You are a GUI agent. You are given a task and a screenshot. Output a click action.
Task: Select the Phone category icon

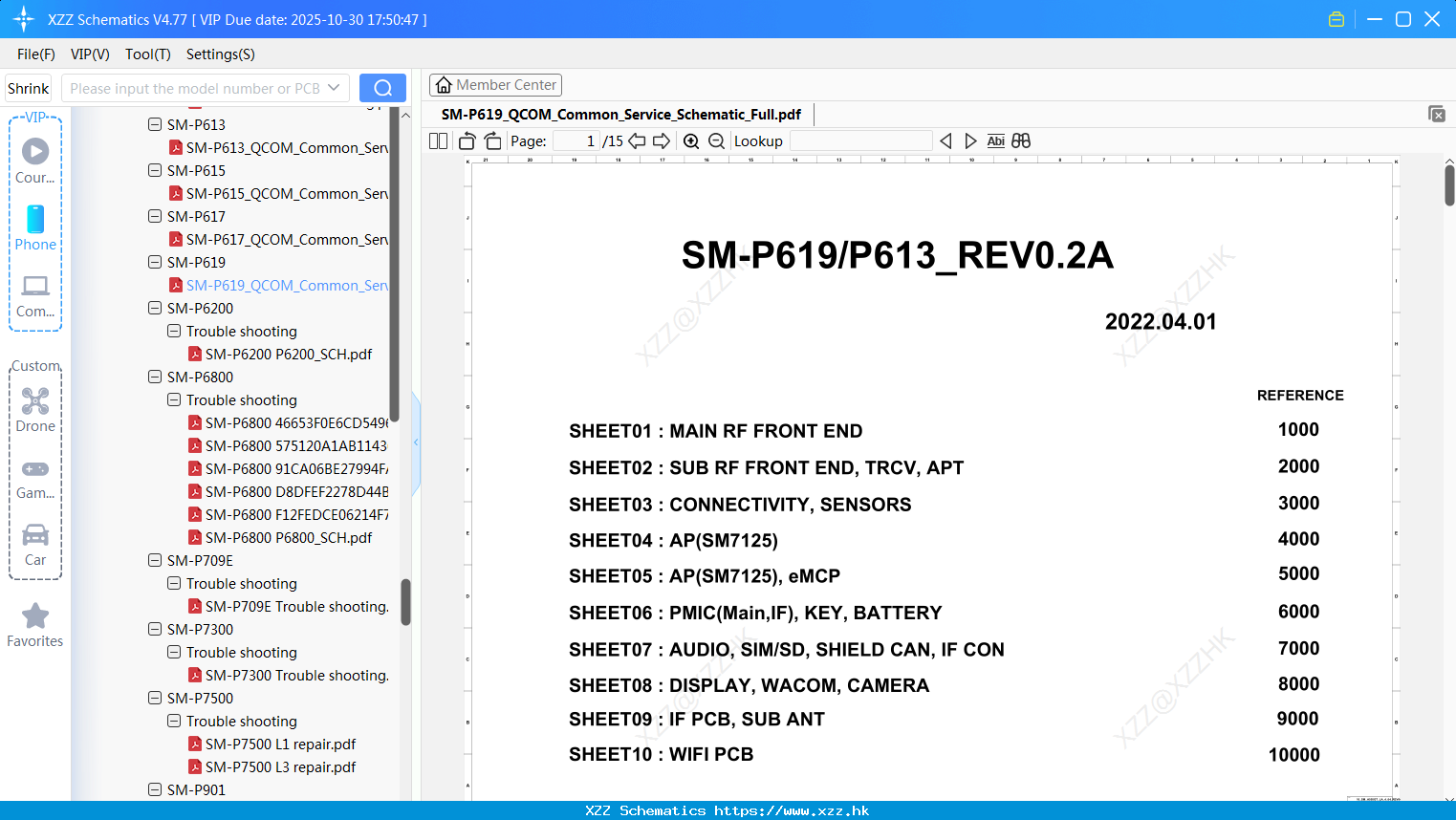(x=35, y=227)
